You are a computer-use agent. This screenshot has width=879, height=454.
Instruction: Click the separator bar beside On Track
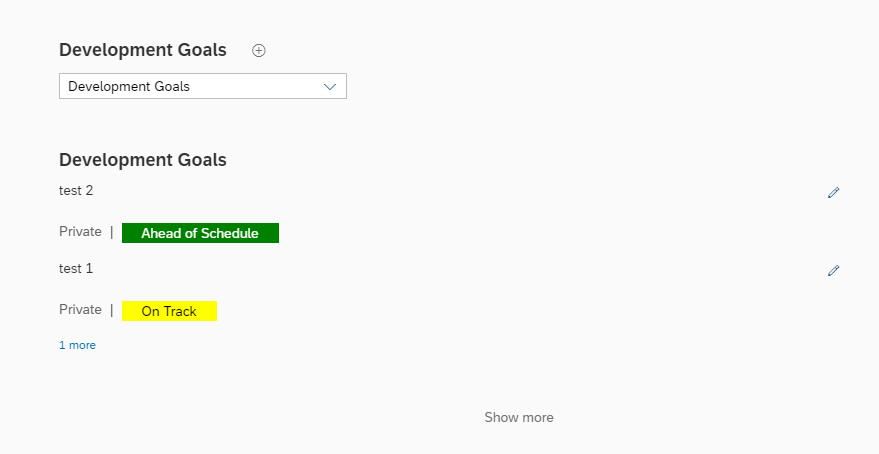coord(112,309)
